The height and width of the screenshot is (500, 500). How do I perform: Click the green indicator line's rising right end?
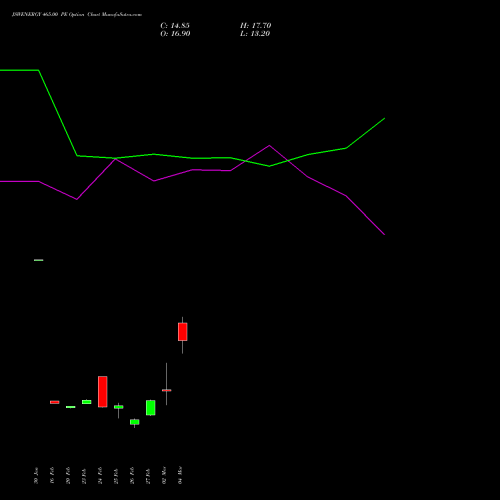(x=384, y=118)
